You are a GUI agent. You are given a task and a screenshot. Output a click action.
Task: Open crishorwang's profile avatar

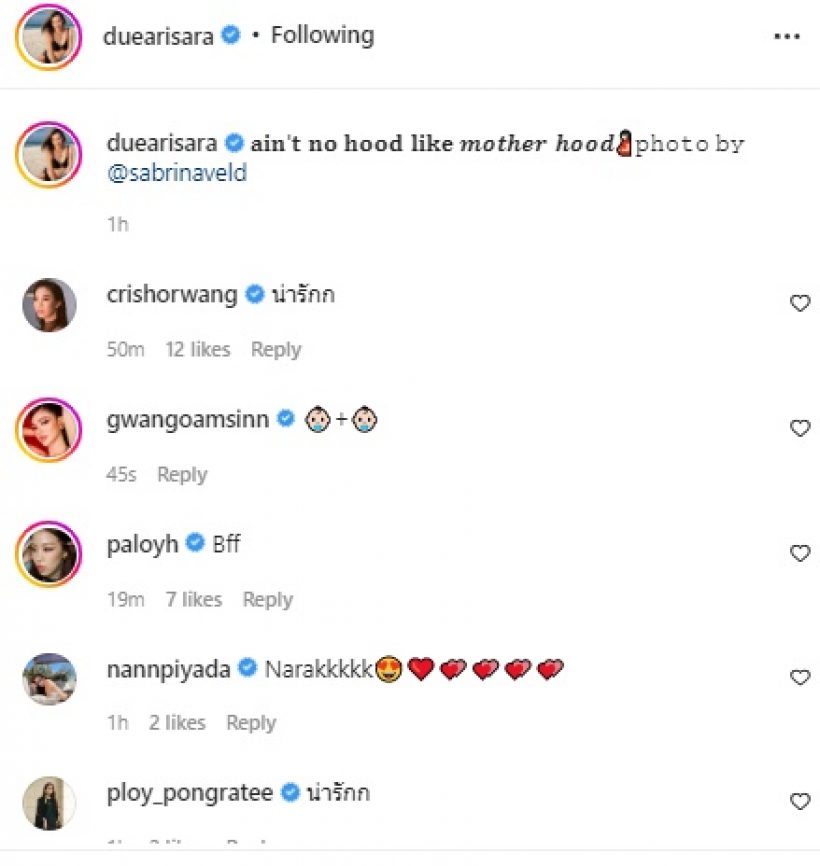pyautogui.click(x=49, y=304)
